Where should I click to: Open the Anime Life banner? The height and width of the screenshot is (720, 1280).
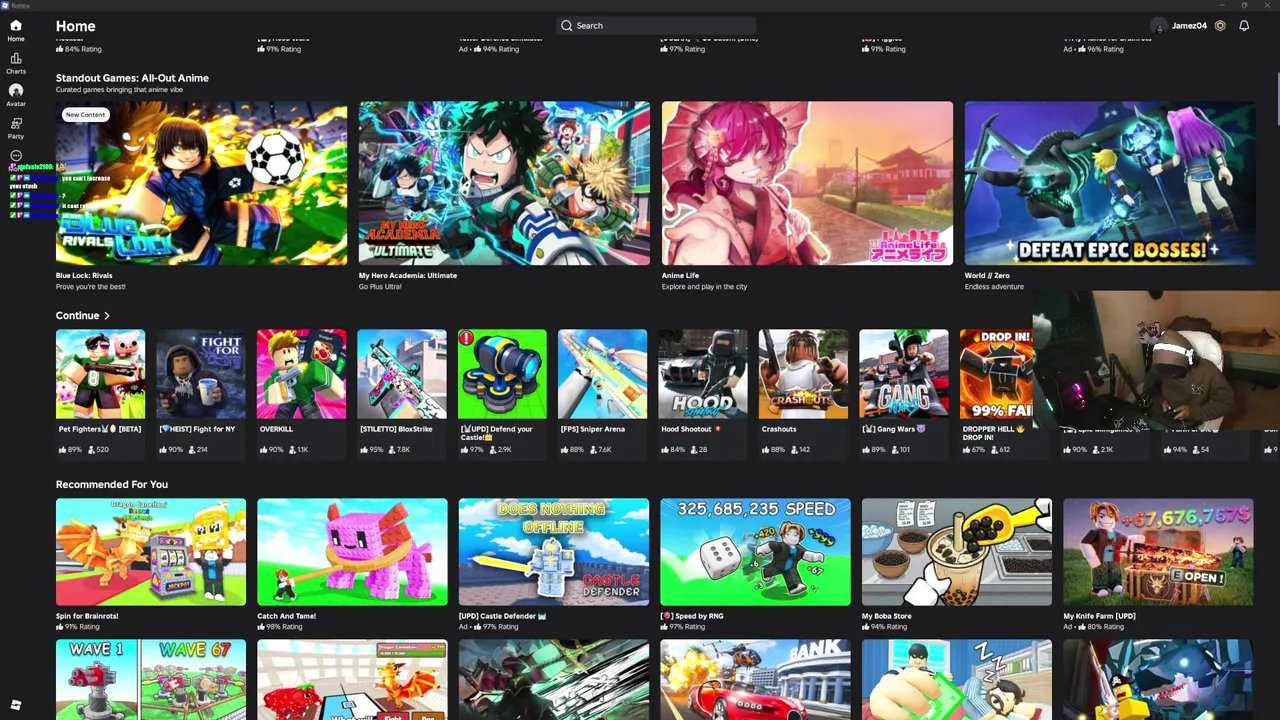pos(807,183)
